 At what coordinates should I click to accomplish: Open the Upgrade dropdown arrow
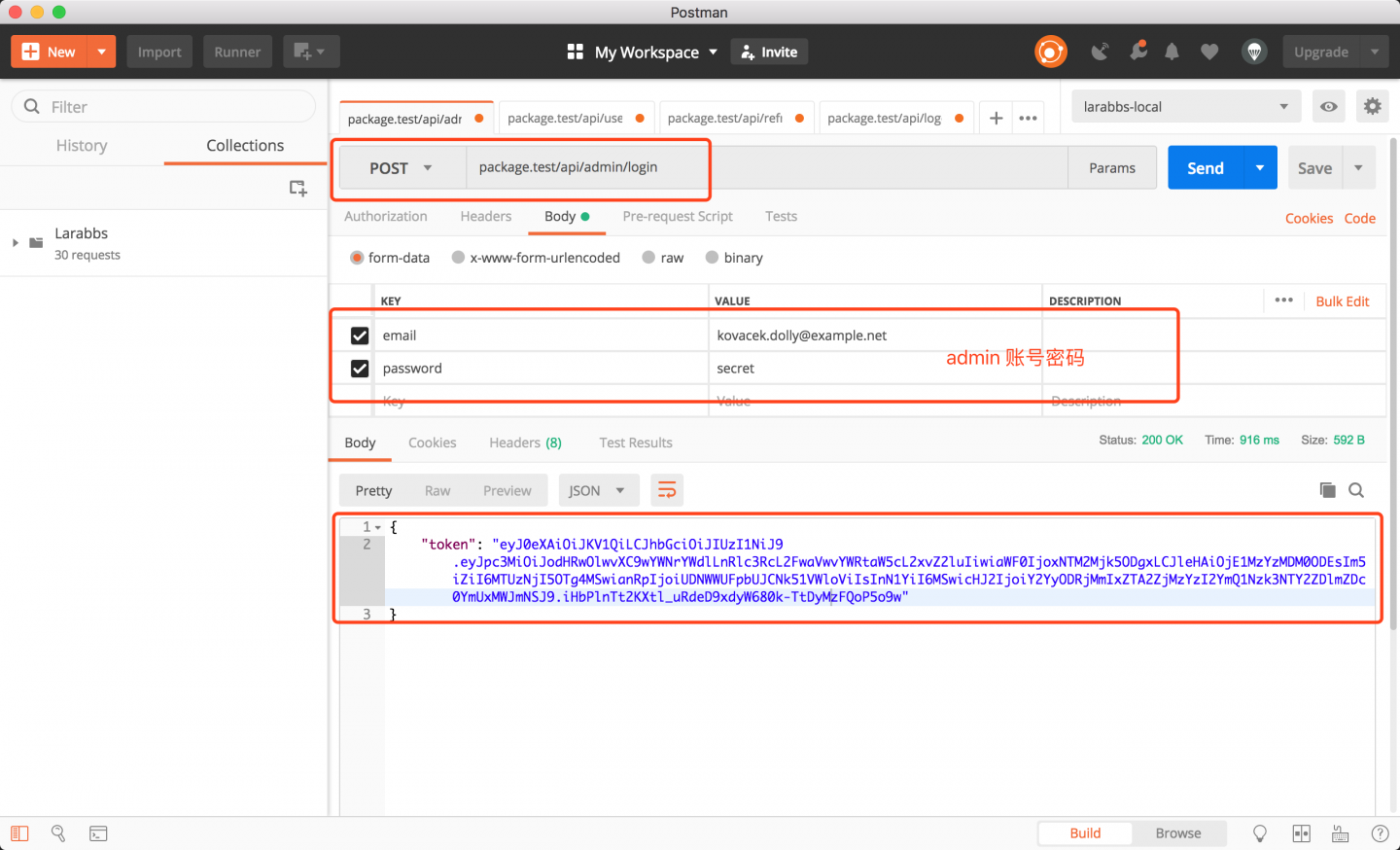pos(1374,52)
